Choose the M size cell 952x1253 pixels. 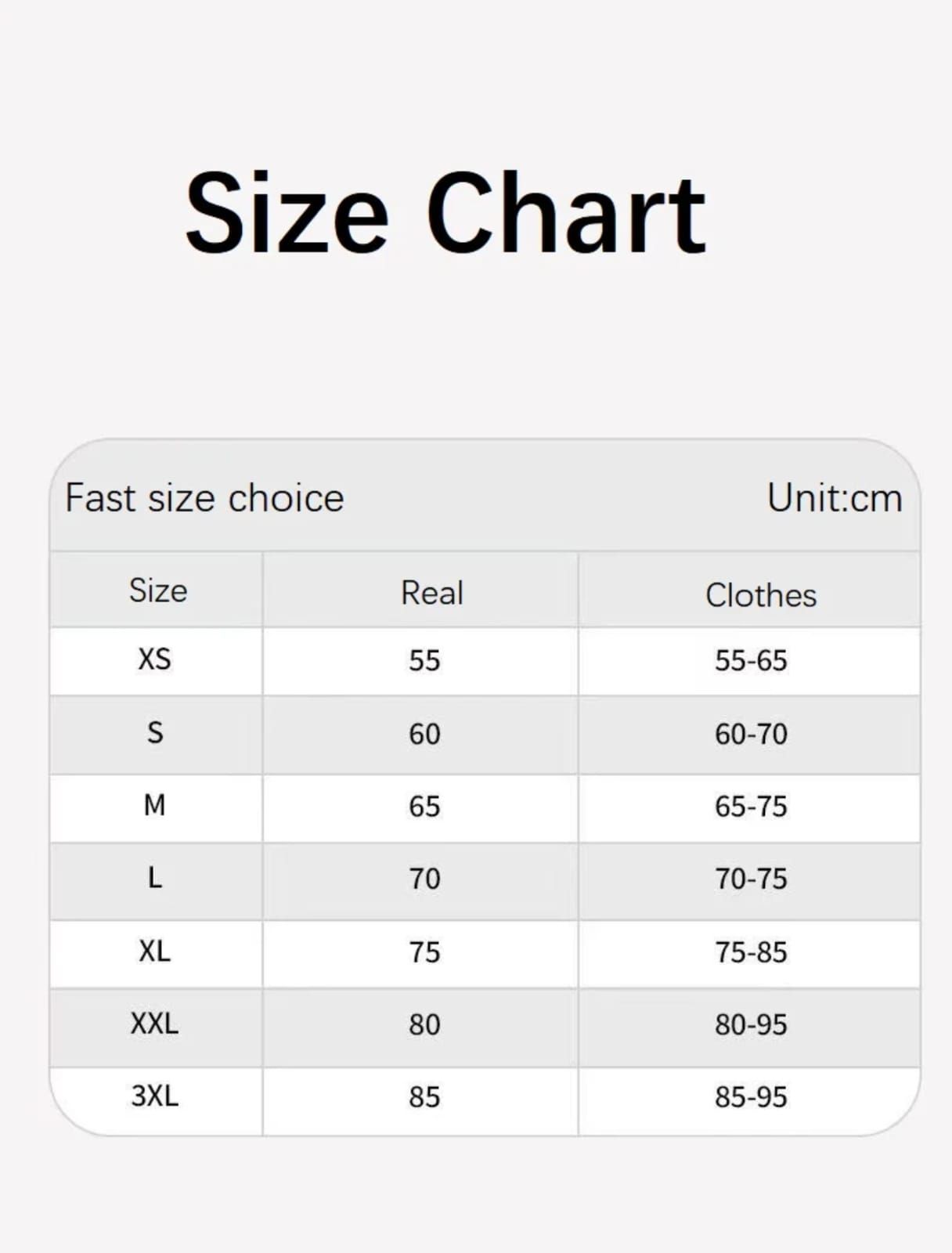[x=154, y=805]
